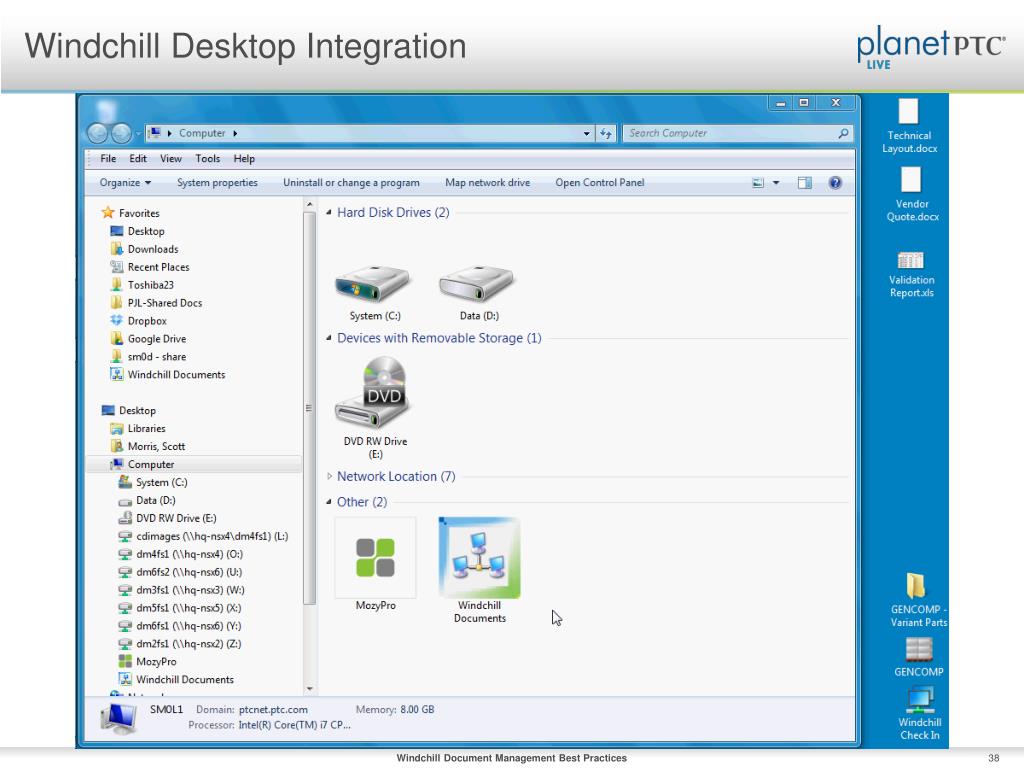Click the breadcrumb arrow after Computer
The height and width of the screenshot is (768, 1024).
coord(235,133)
